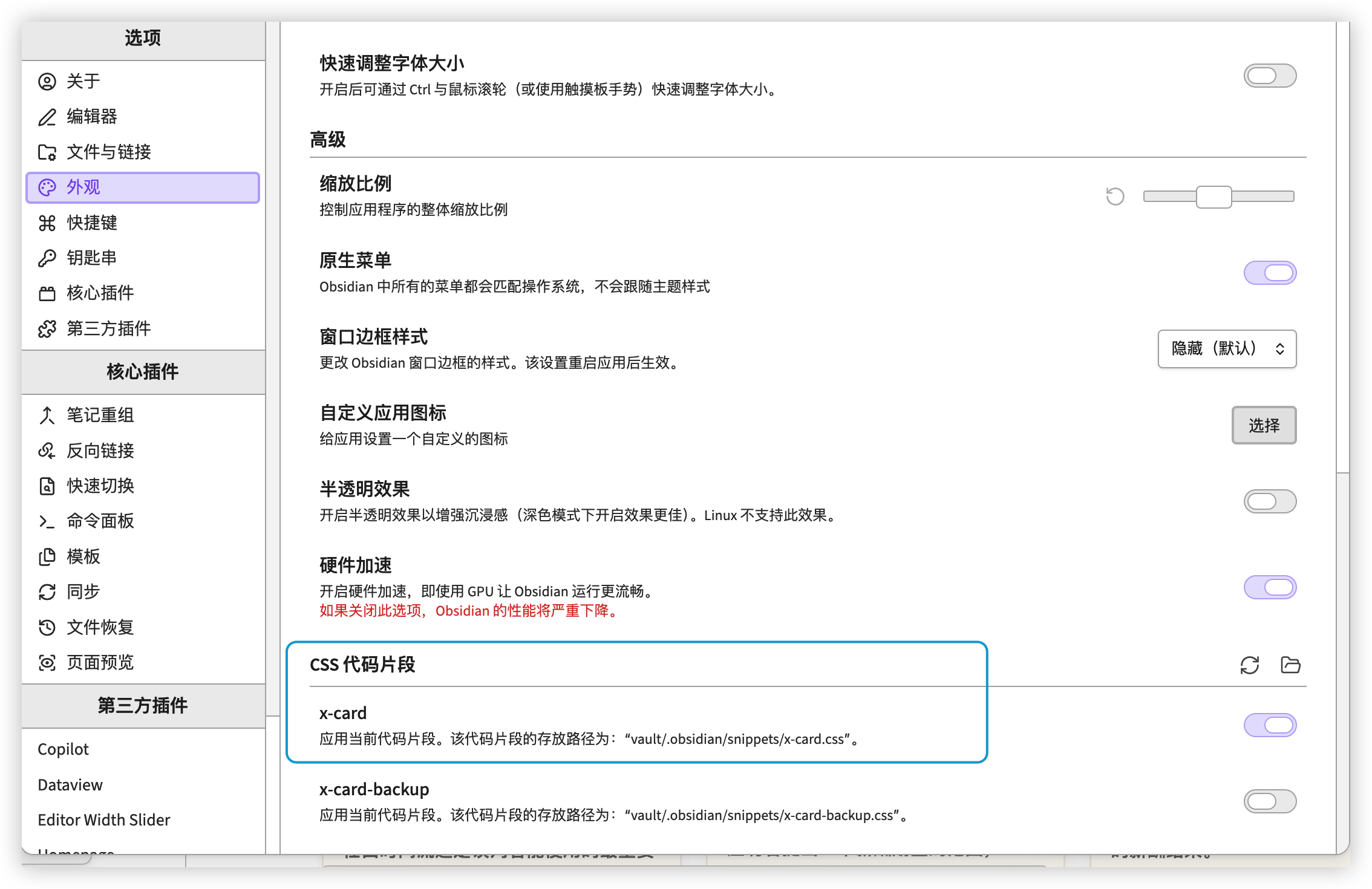The image size is (1372, 889).
Task: Click 选择 button for custom app icon
Action: tap(1264, 425)
